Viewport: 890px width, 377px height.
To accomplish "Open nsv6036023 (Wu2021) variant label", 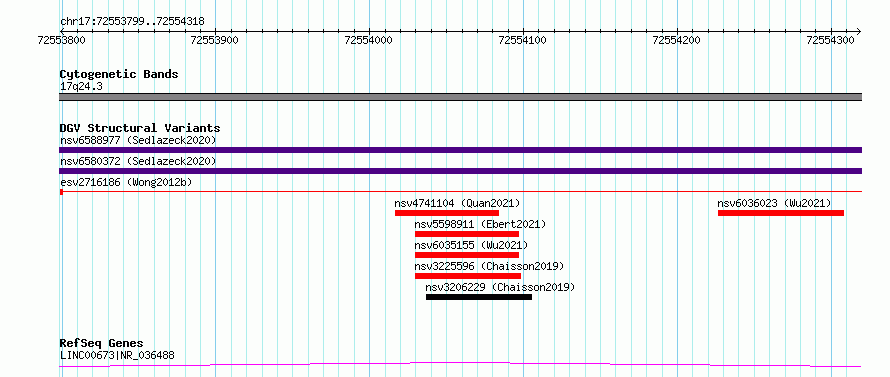I will point(774,203).
